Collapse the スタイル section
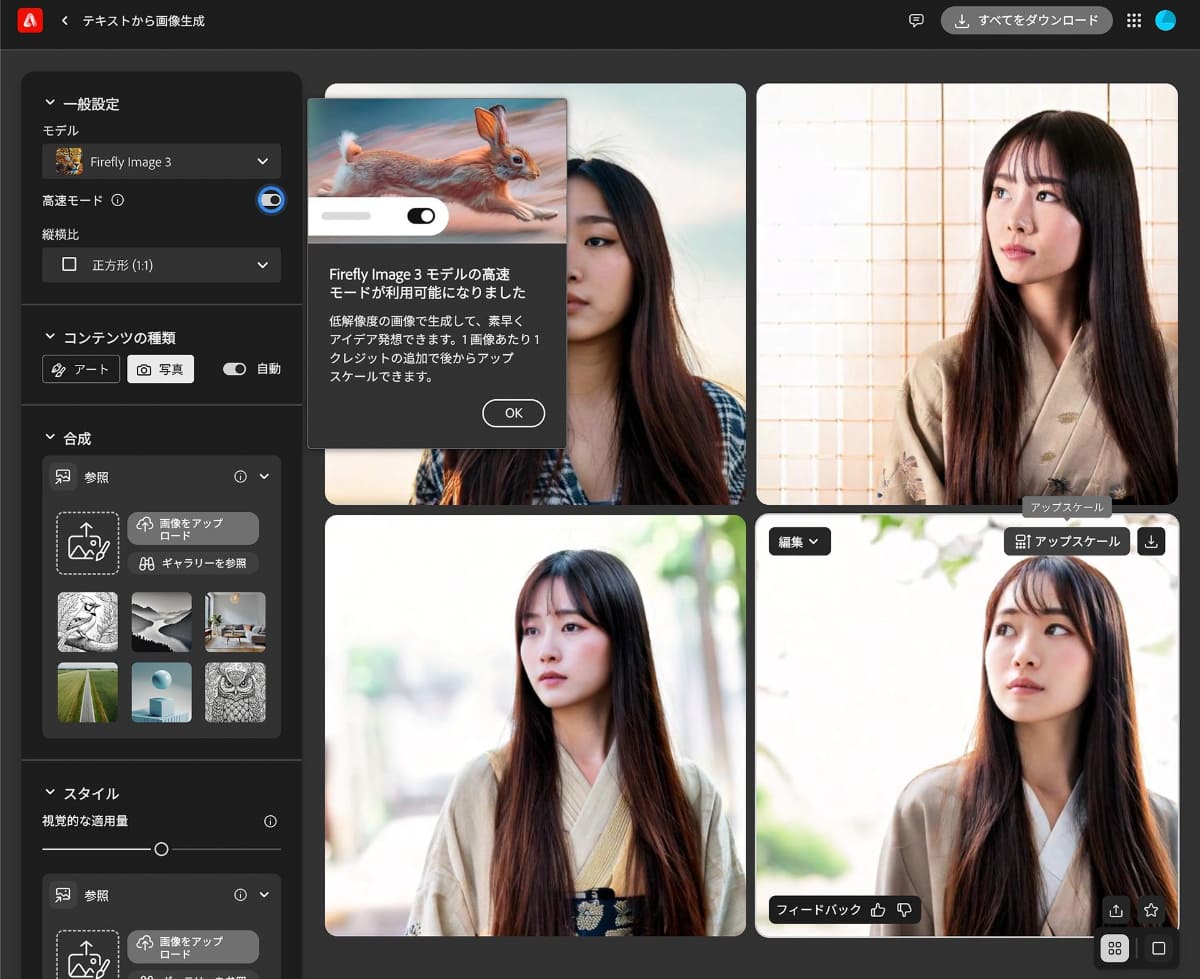 coord(48,793)
